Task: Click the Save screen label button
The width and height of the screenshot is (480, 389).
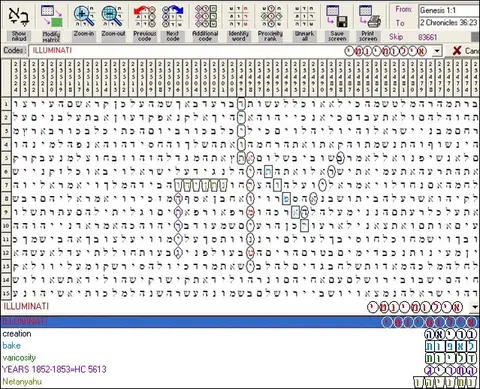Action: (337, 36)
